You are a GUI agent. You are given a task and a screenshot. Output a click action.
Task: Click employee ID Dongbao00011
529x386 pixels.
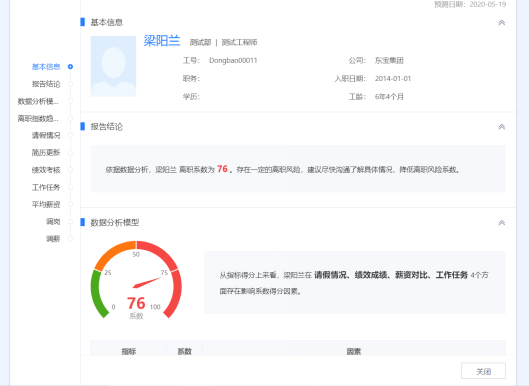(233, 60)
